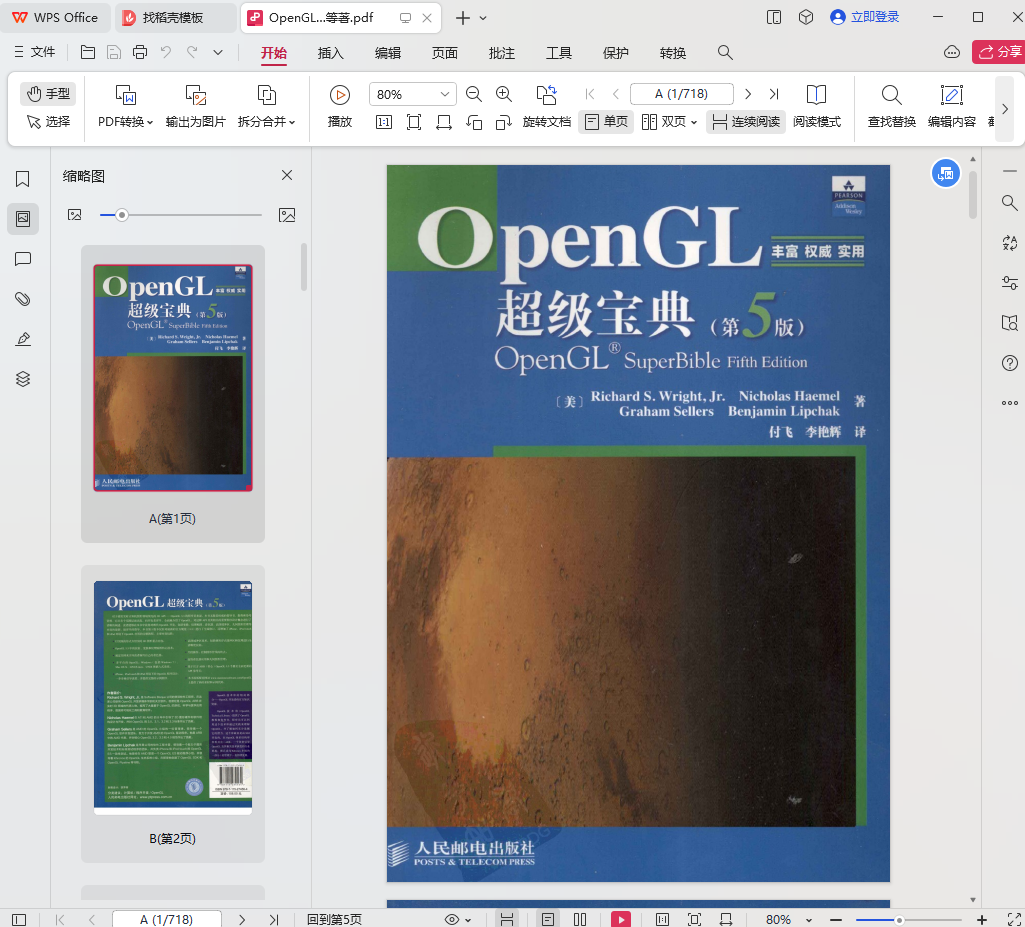Switch to the 插入 ribbon tab
Screen dimensions: 1025x927
tap(330, 53)
